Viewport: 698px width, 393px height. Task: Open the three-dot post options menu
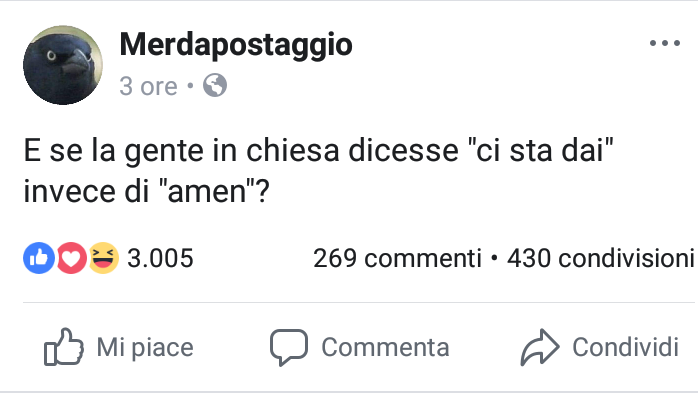(665, 43)
